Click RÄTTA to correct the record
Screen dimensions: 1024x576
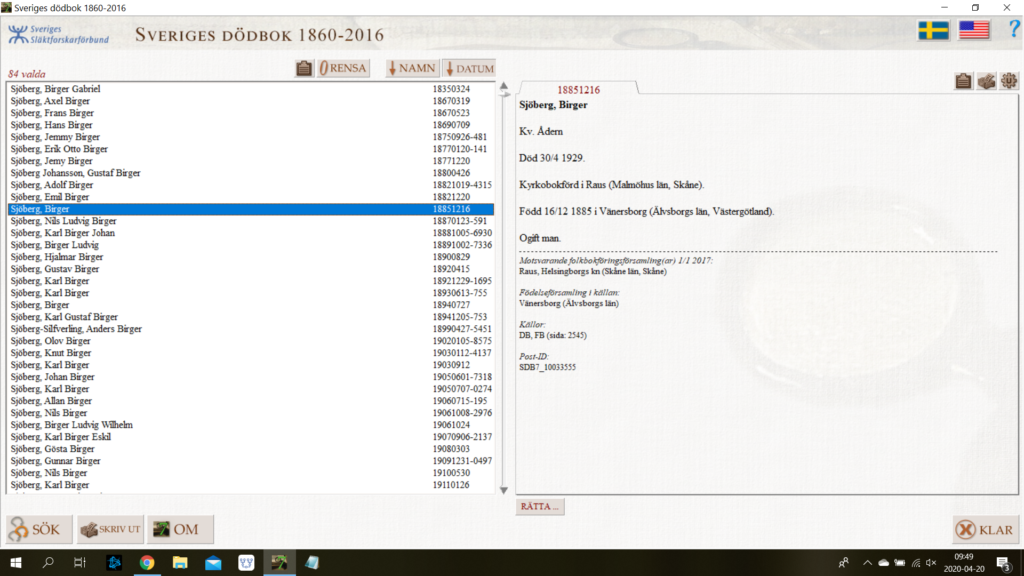click(540, 506)
